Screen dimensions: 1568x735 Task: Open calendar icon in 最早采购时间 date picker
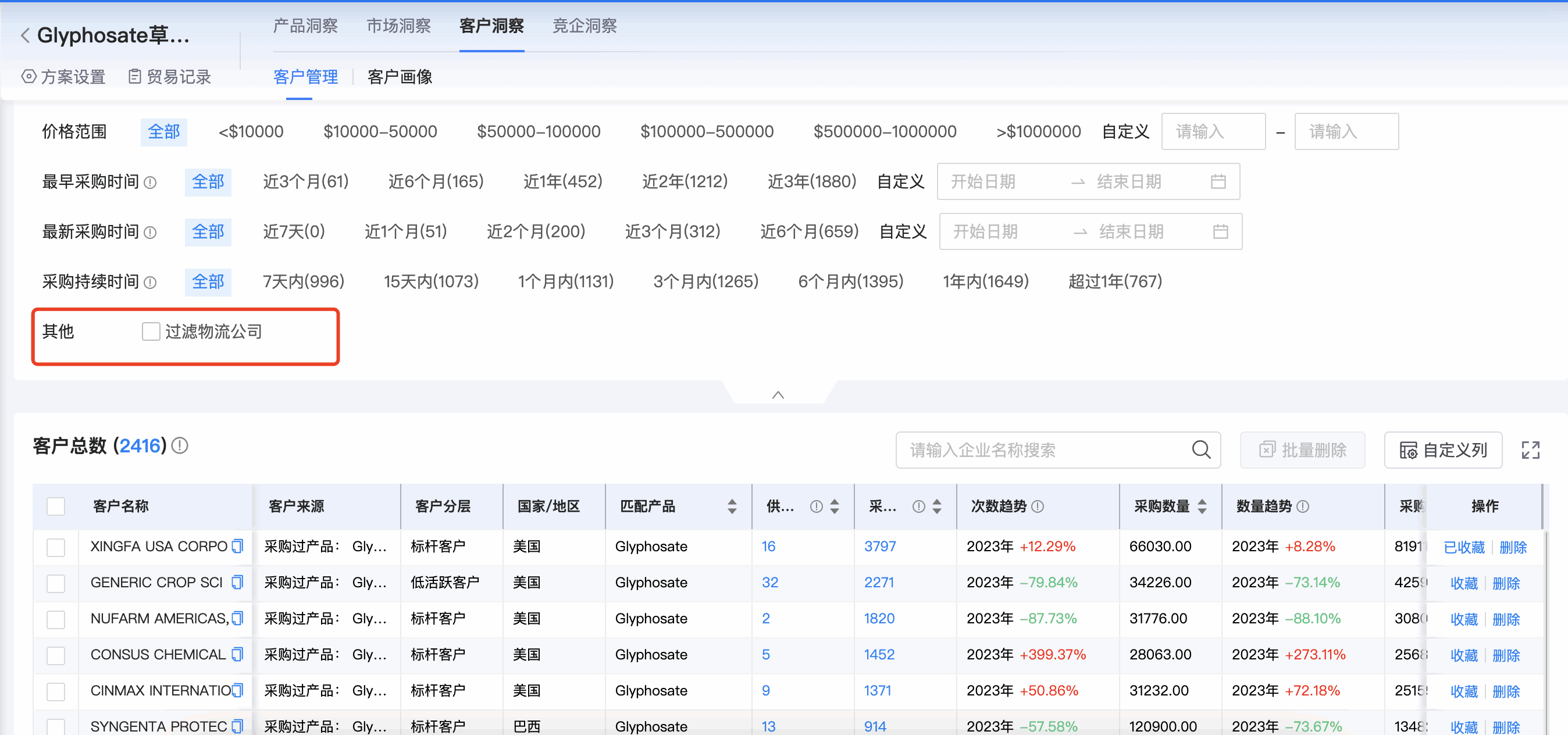point(1219,181)
